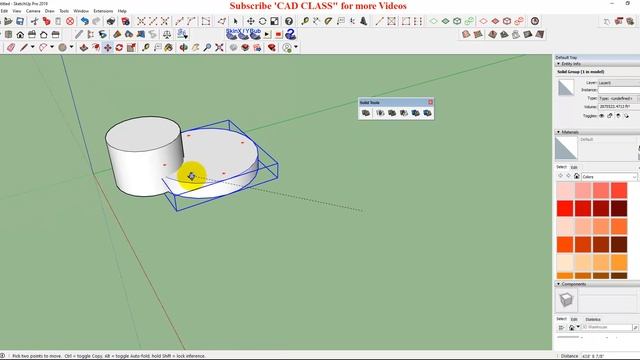Close the Solid Tools floating toolbar
This screenshot has width=640, height=360.
point(430,102)
